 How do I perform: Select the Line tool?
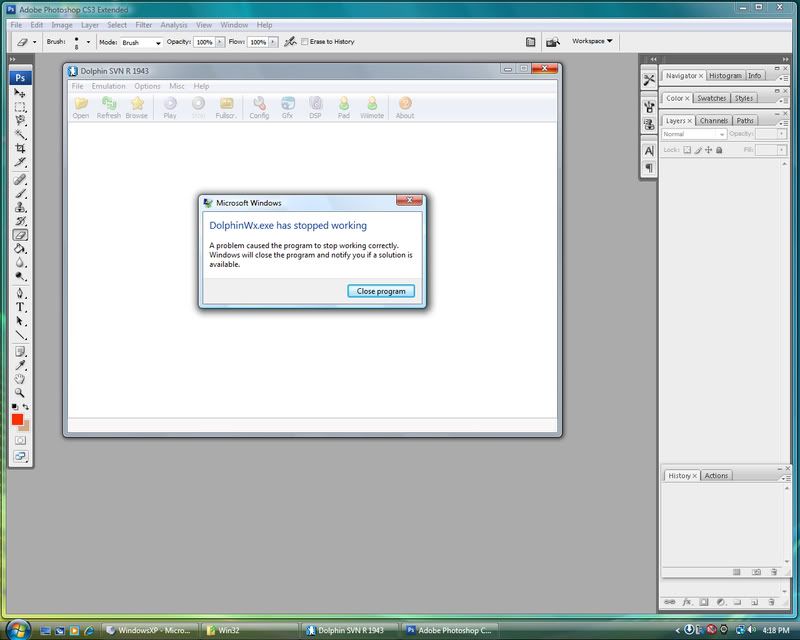(20, 335)
